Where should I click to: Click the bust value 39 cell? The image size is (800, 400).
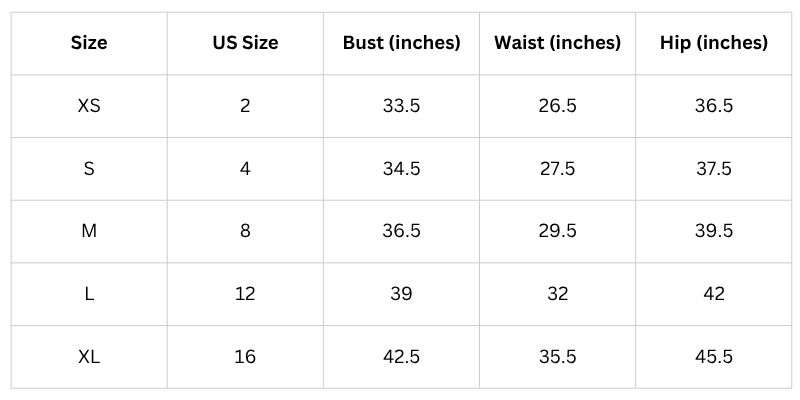pos(401,294)
